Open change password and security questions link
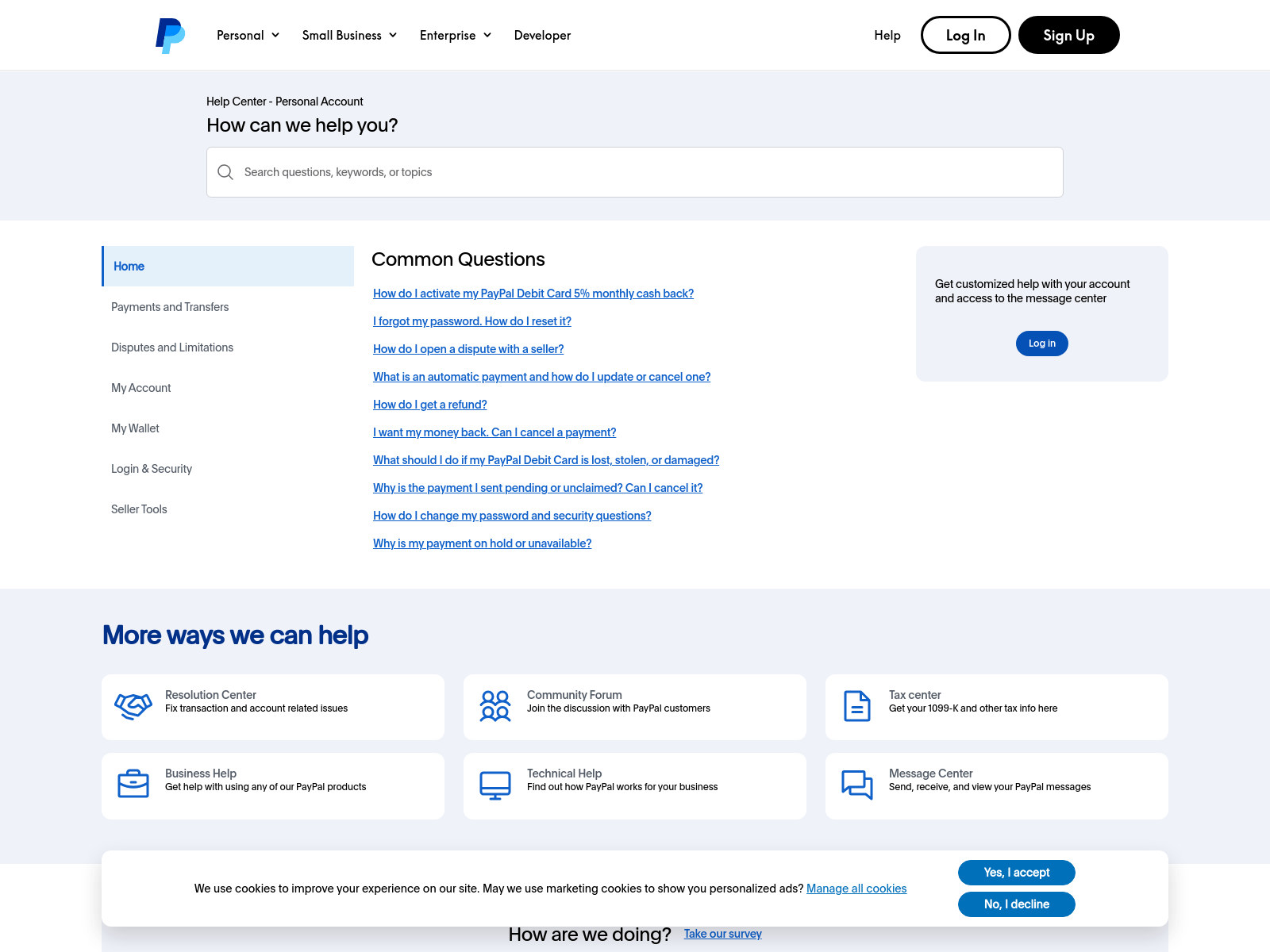 coord(512,516)
